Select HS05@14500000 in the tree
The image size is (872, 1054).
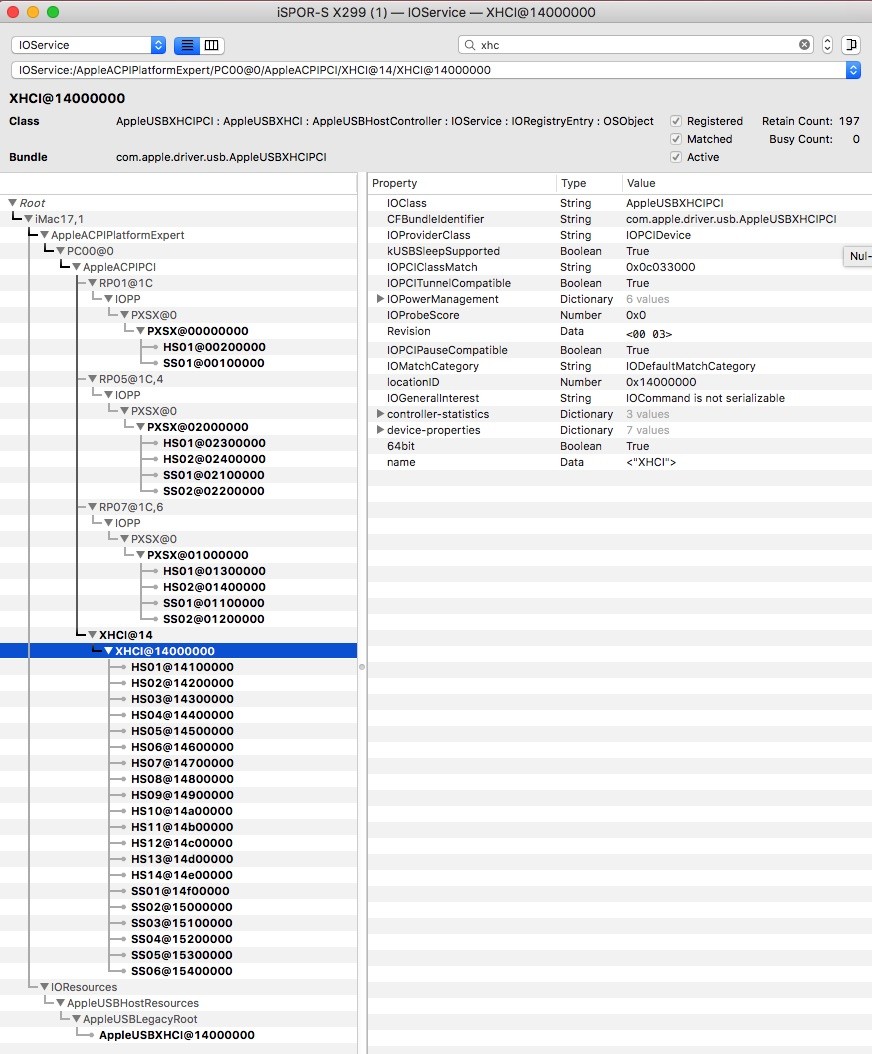[182, 731]
